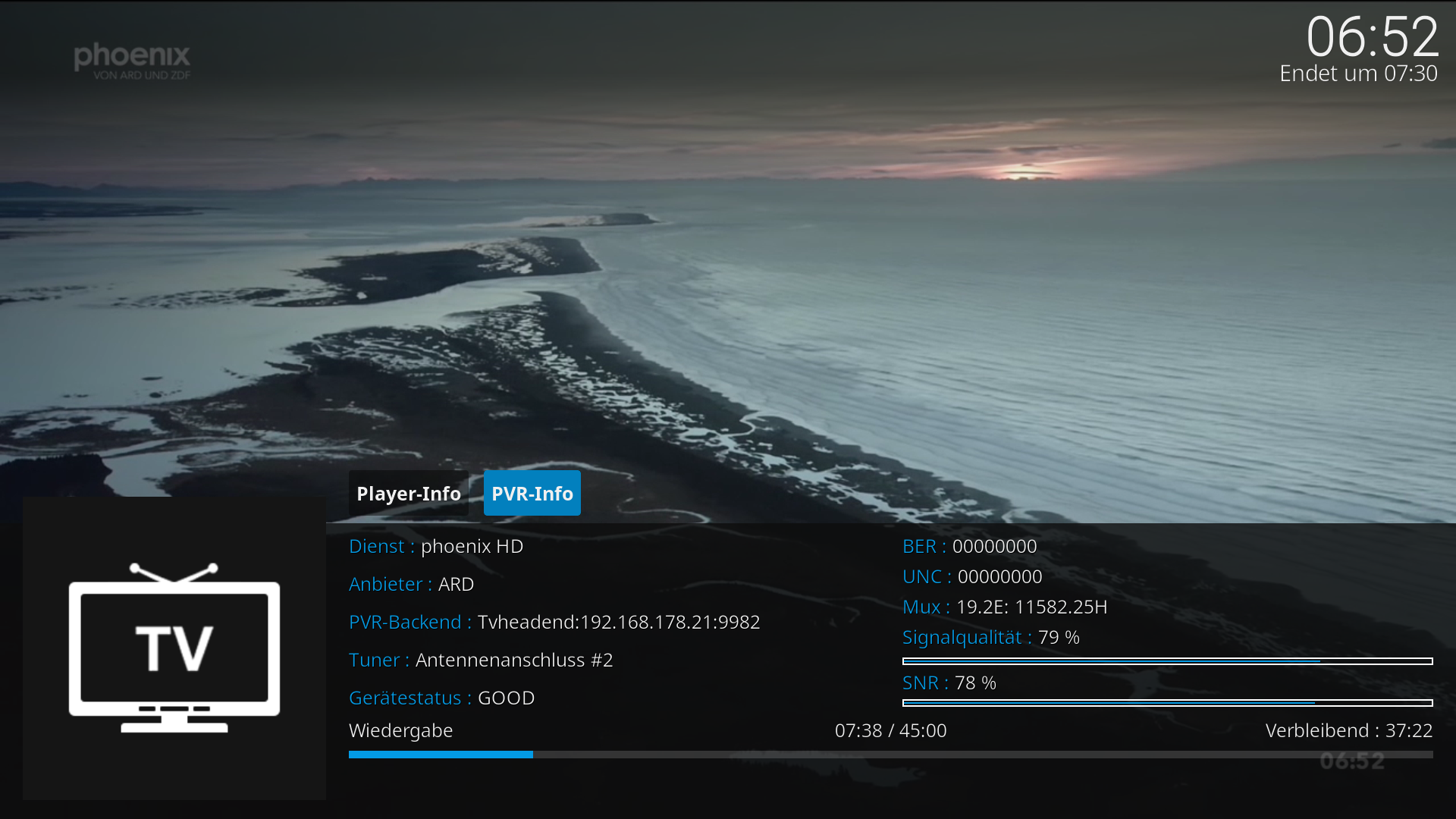Click the Anbieter value ARD
The height and width of the screenshot is (819, 1456).
[456, 584]
